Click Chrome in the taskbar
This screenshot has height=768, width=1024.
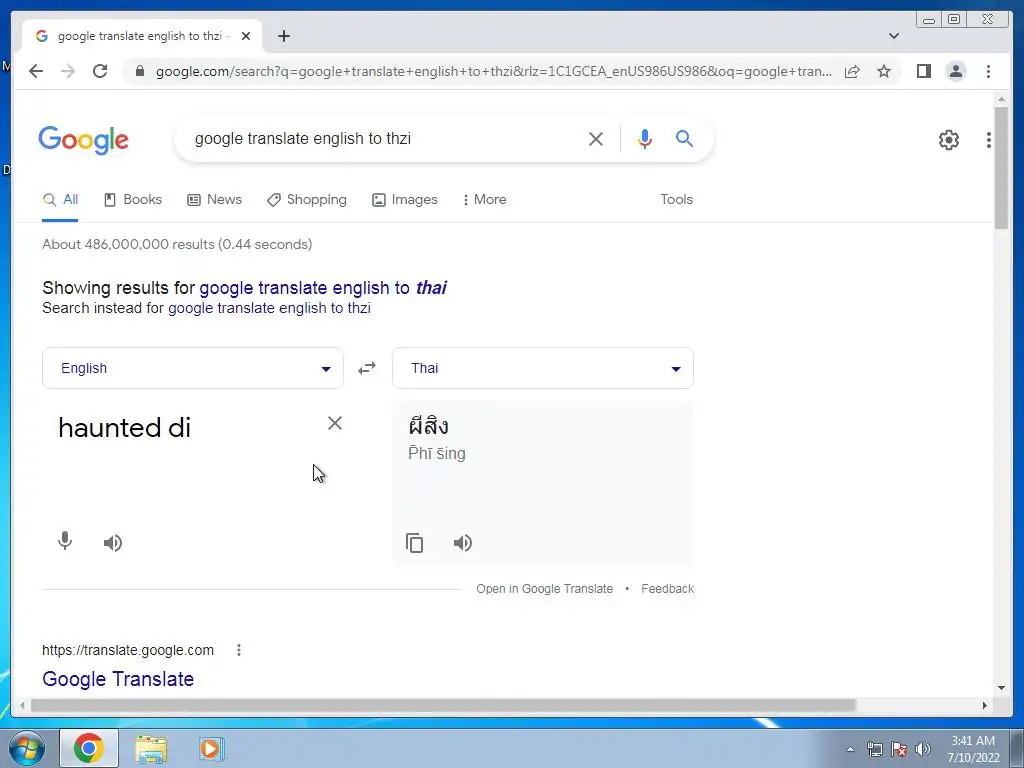[89, 748]
